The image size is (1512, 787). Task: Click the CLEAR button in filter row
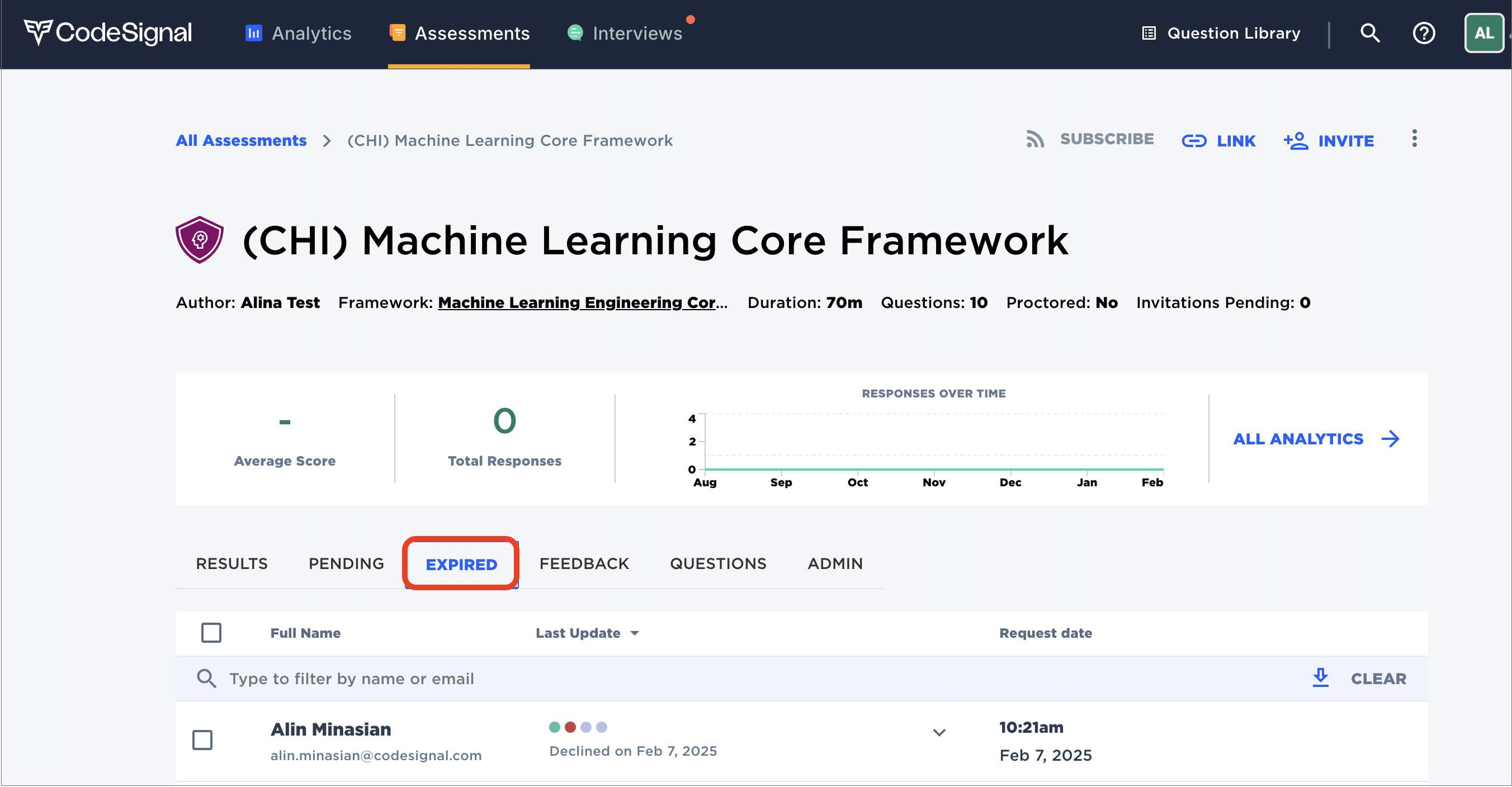[x=1378, y=679]
